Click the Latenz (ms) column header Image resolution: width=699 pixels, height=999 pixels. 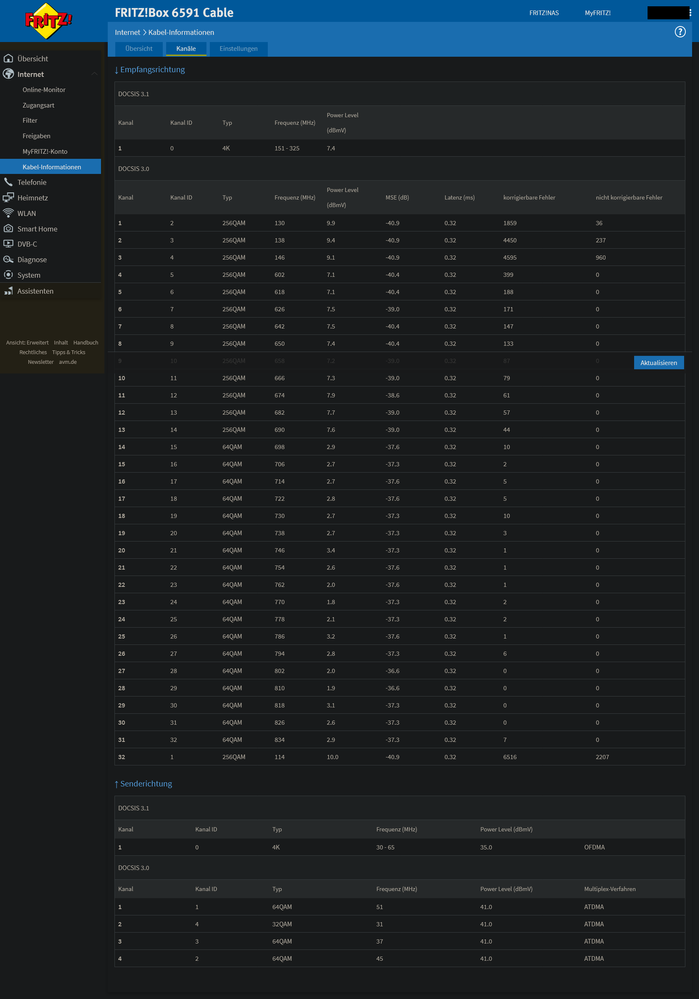(x=459, y=198)
